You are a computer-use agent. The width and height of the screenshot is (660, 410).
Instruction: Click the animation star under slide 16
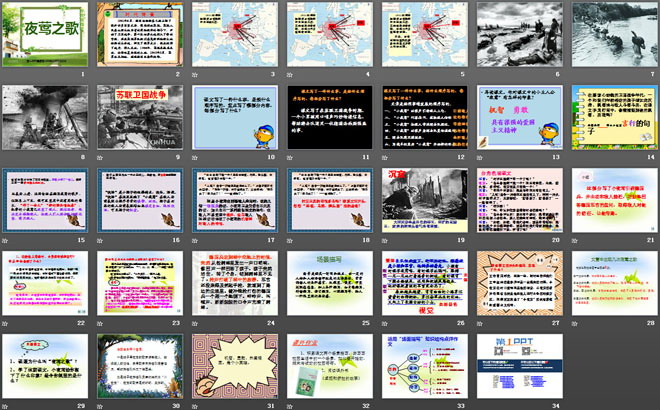[100, 241]
